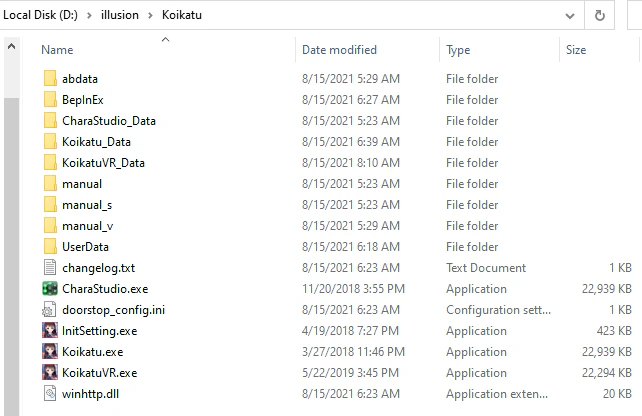The width and height of the screenshot is (642, 416).
Task: Select the CharaStudio.exe file name
Action: point(105,289)
